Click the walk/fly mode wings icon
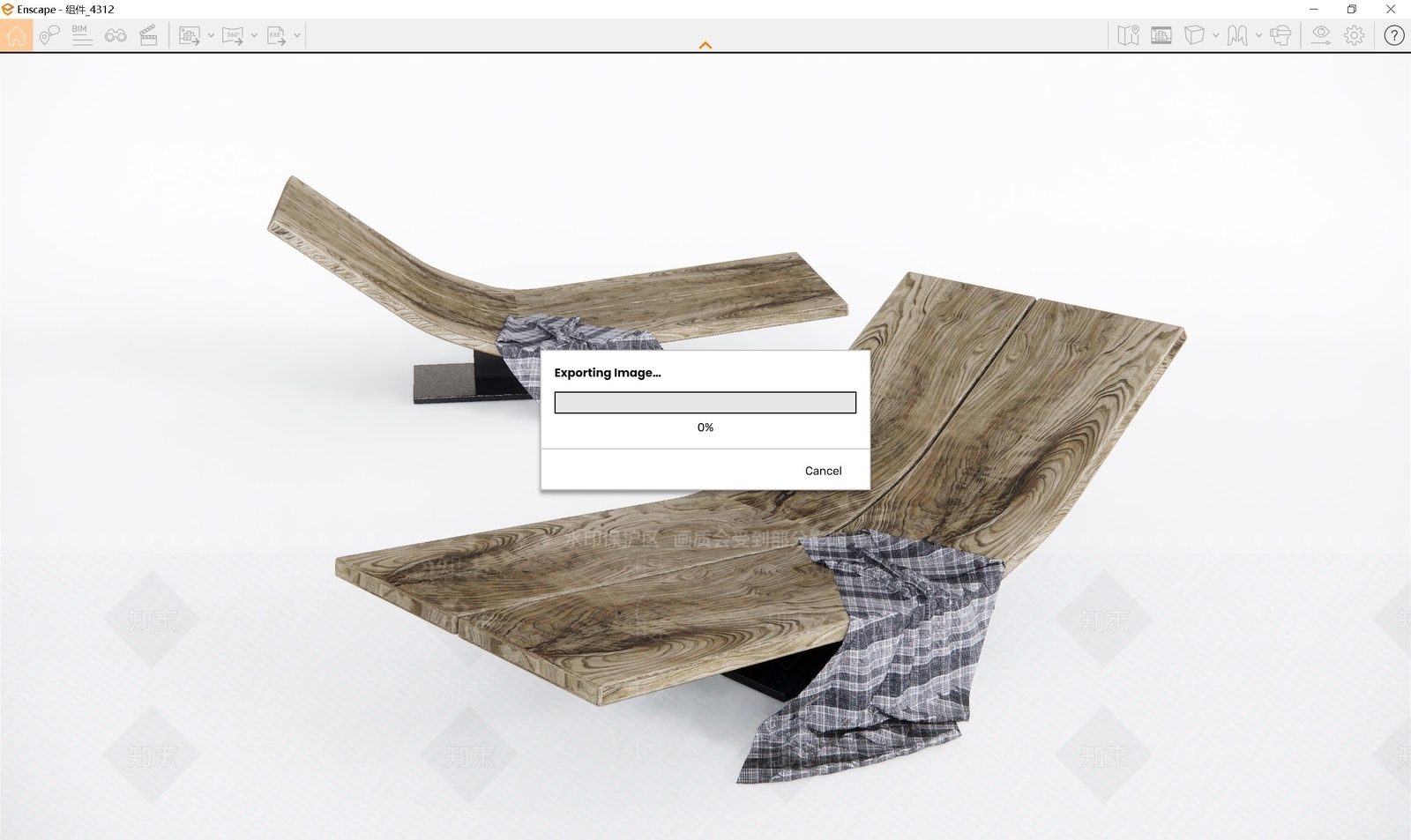 [x=1237, y=35]
